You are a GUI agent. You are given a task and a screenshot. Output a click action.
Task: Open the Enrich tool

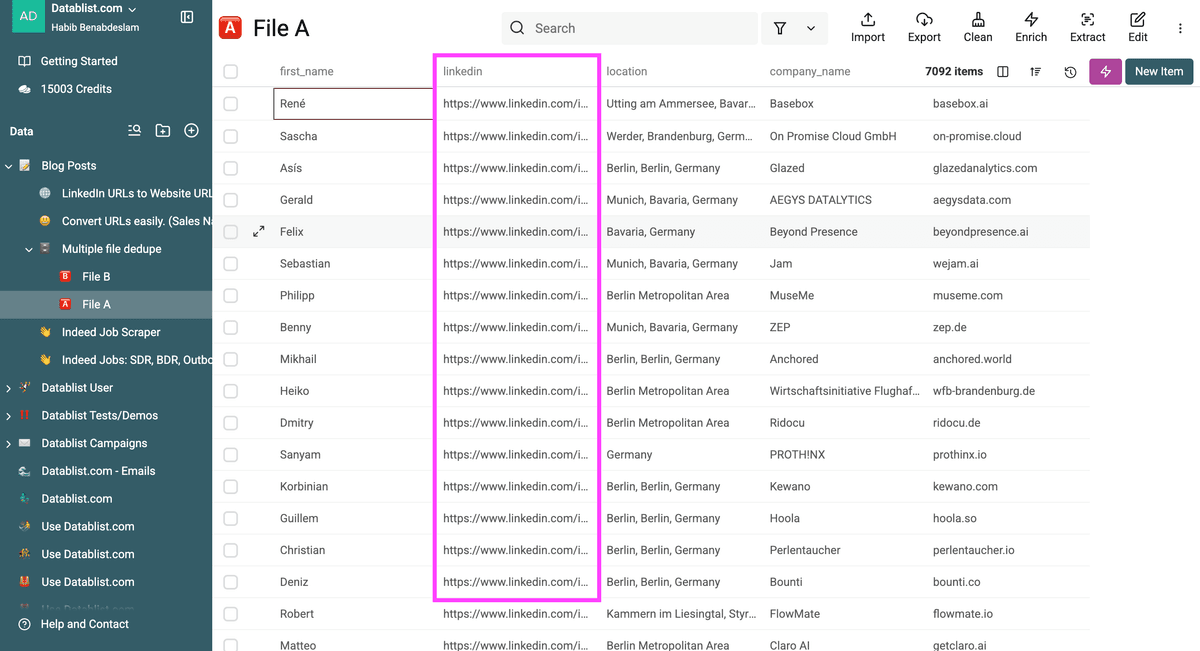[x=1031, y=28]
